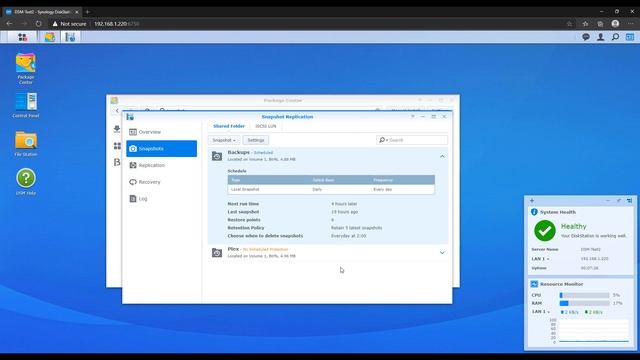Image resolution: width=640 pixels, height=360 pixels.
Task: Open the Control Panel desktop icon
Action: pyautogui.click(x=26, y=105)
